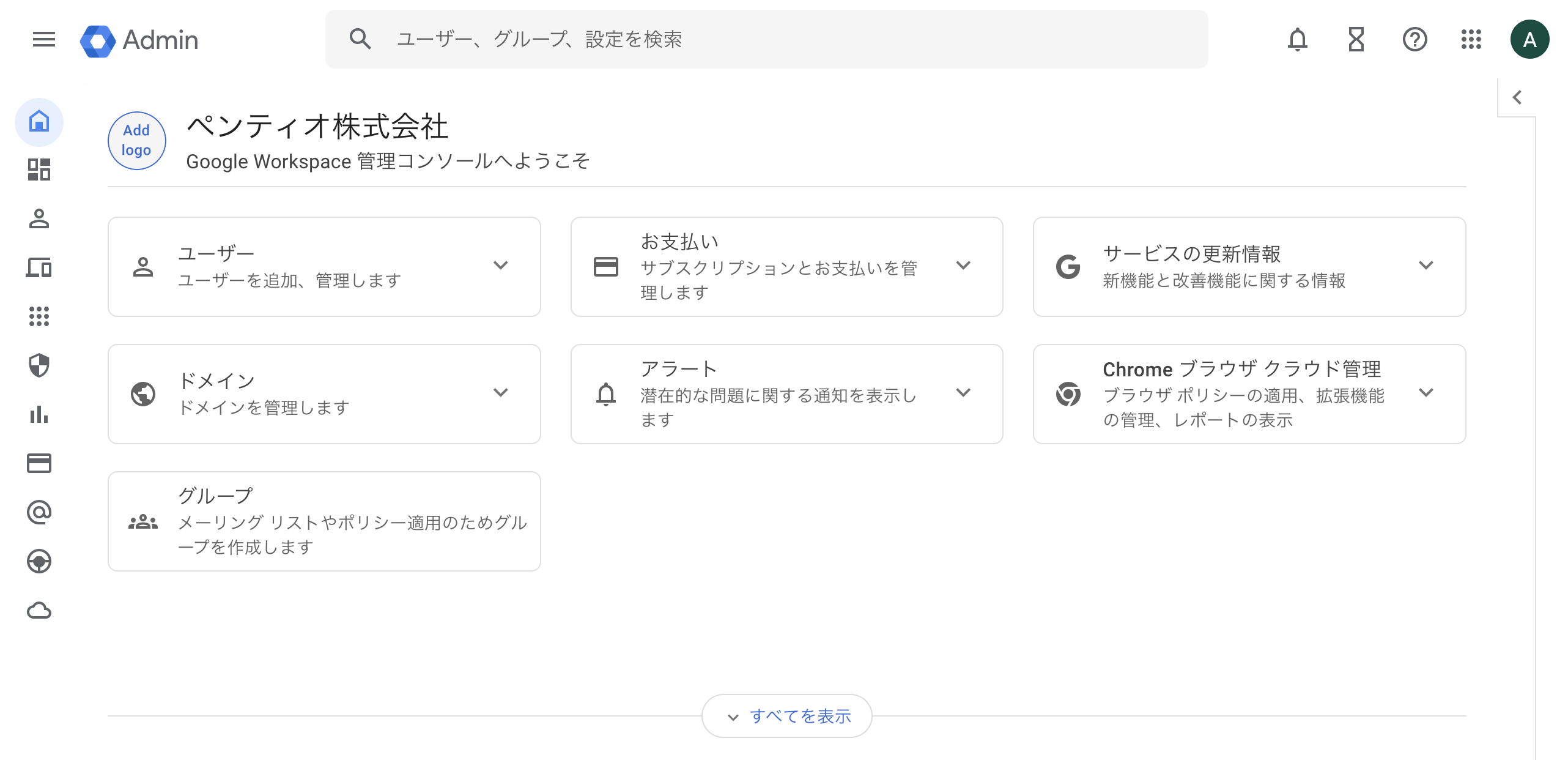1568x760 pixels.
Task: Click the organization name ペンティオ株式会社
Action: coord(317,126)
